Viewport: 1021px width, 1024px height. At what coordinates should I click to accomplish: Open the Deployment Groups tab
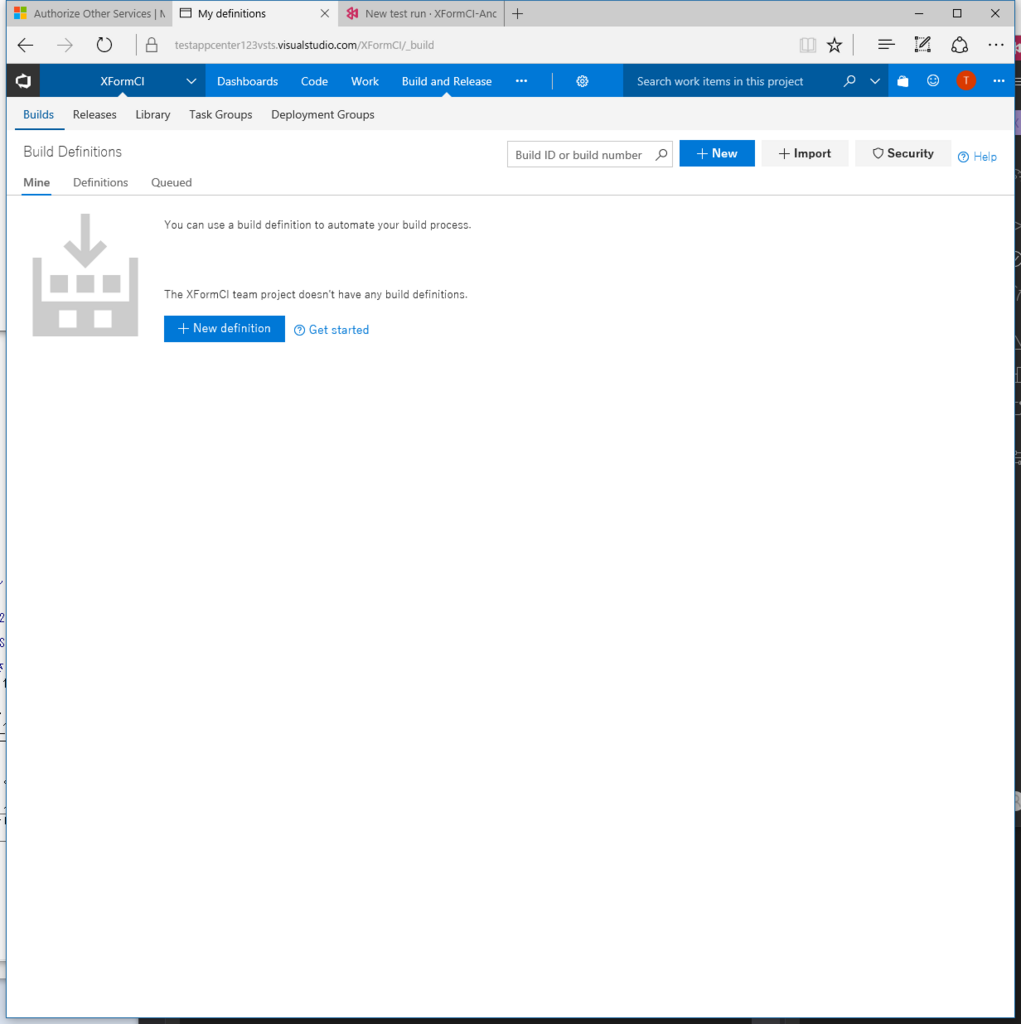click(x=323, y=114)
